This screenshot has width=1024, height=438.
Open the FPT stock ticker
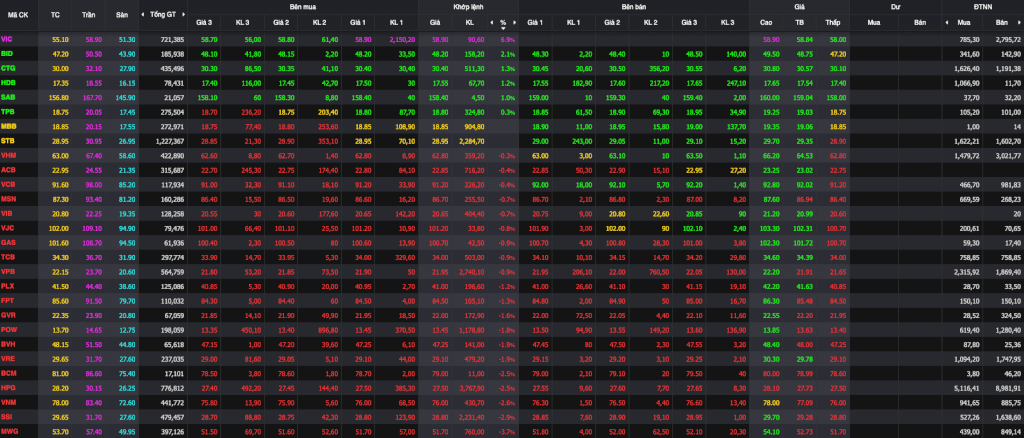tap(7, 300)
